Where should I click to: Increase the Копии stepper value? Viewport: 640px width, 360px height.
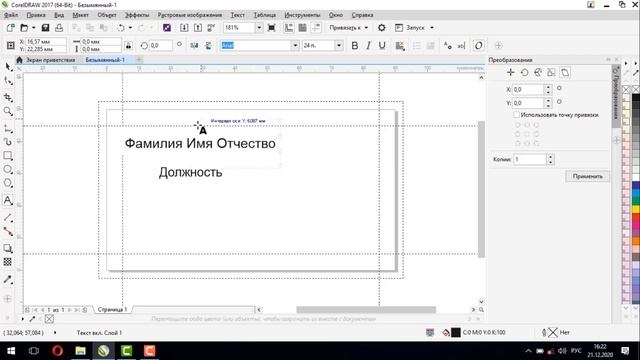click(x=550, y=157)
